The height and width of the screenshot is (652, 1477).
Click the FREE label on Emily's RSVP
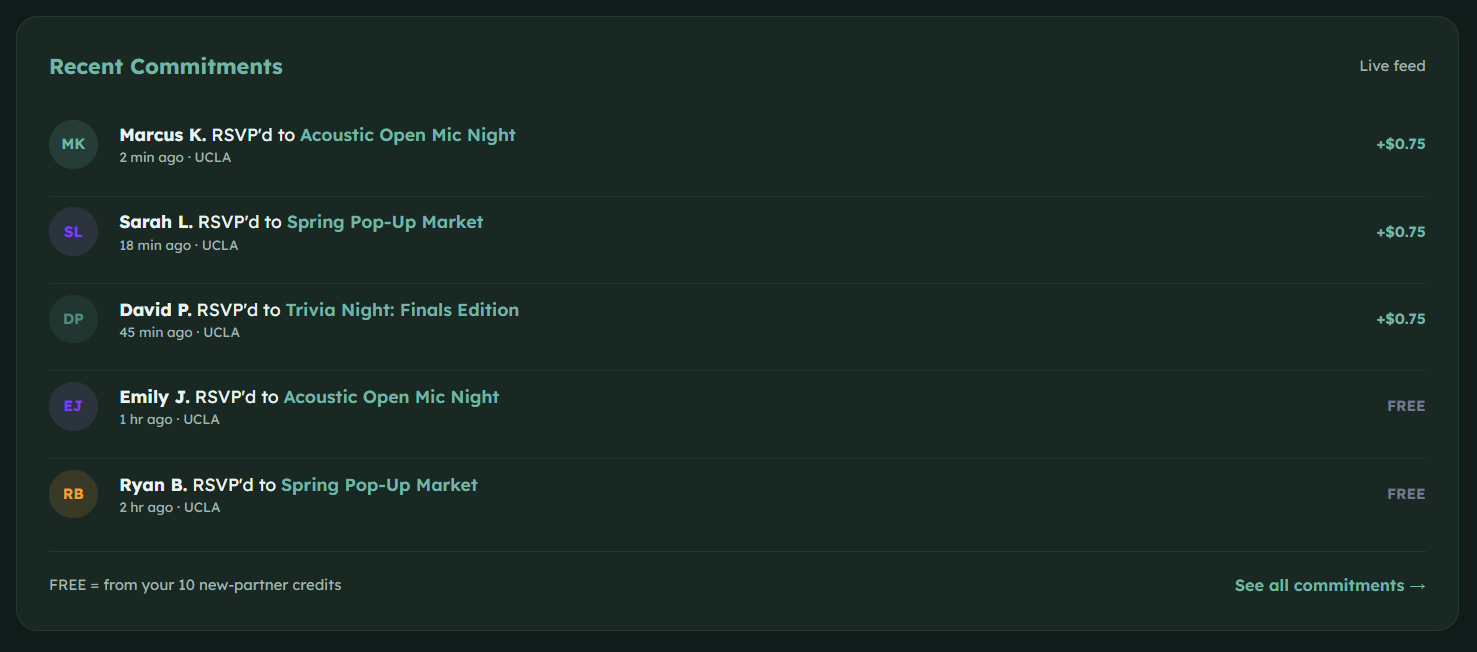[1405, 405]
